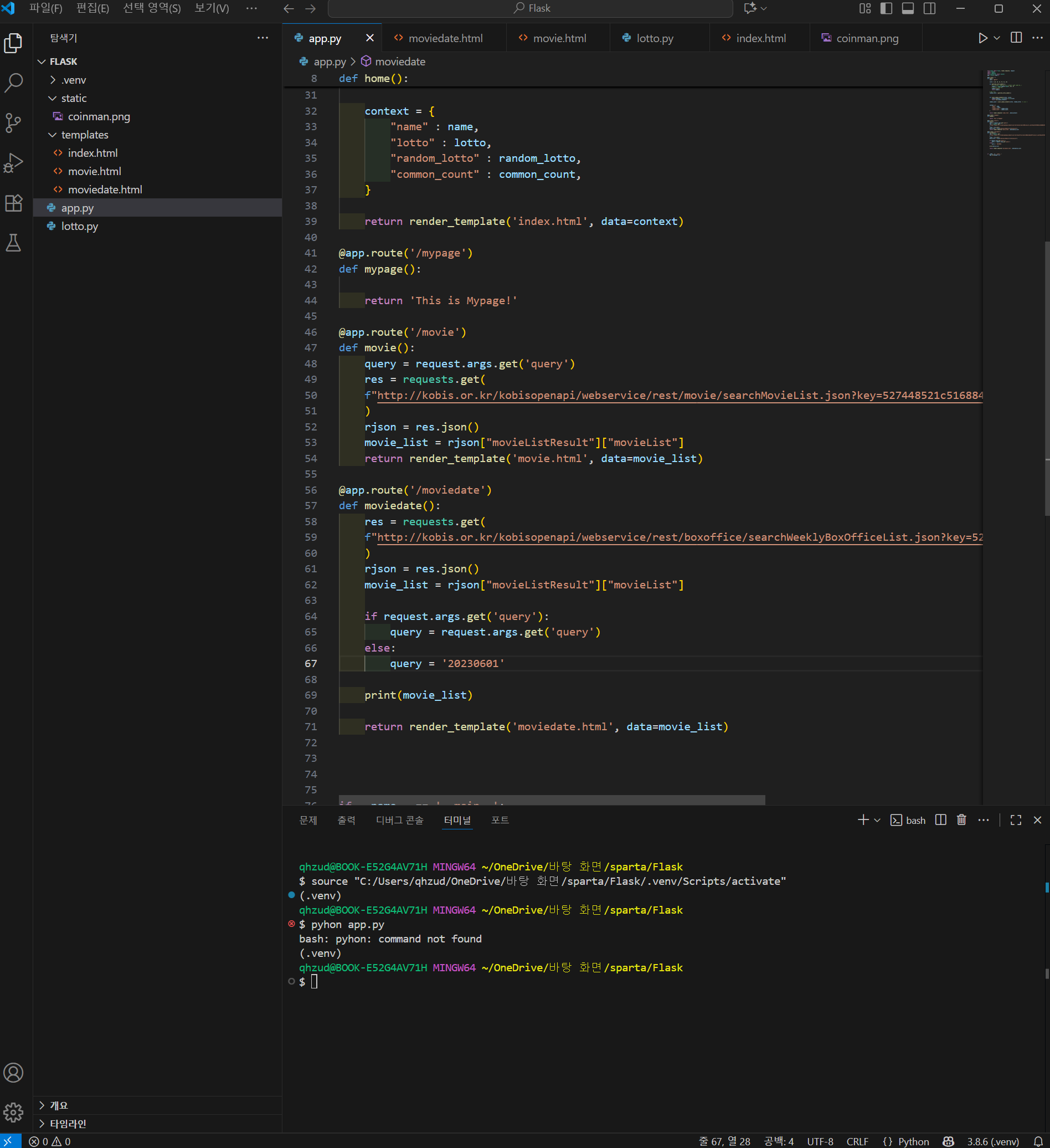Switch to the movie.html editor tab
The image size is (1050, 1148).
pyautogui.click(x=558, y=38)
